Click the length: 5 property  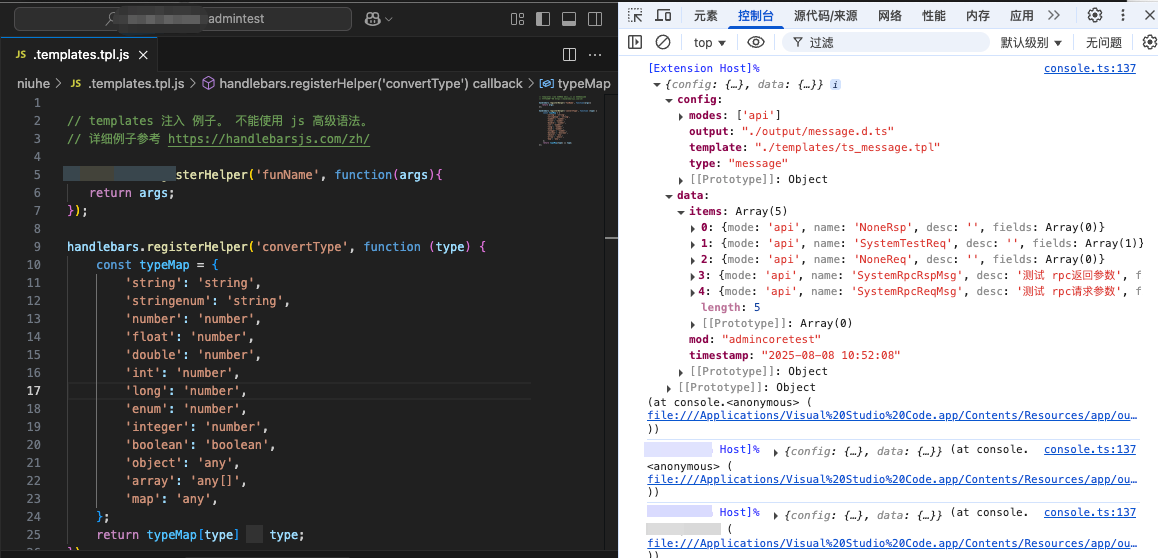point(730,308)
